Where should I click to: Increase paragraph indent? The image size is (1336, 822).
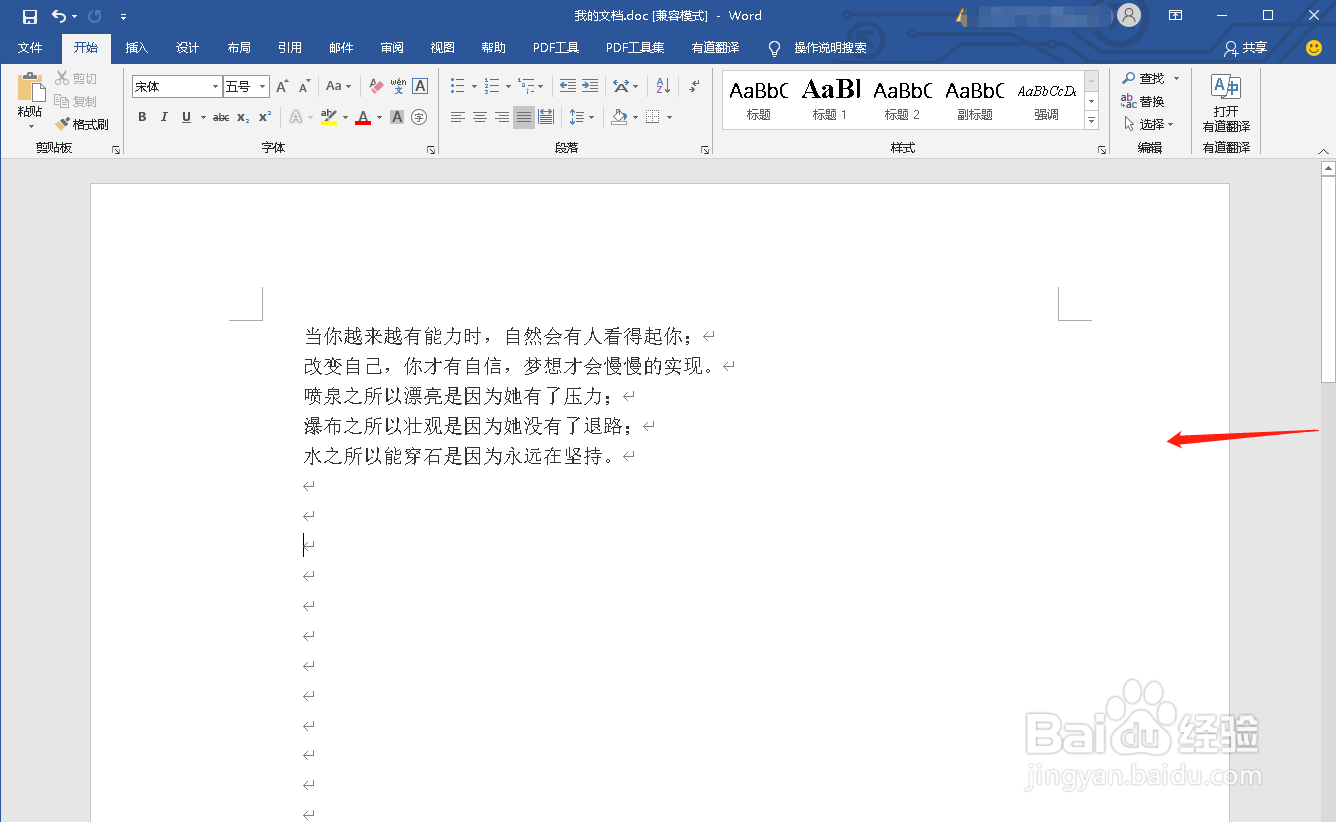point(590,86)
